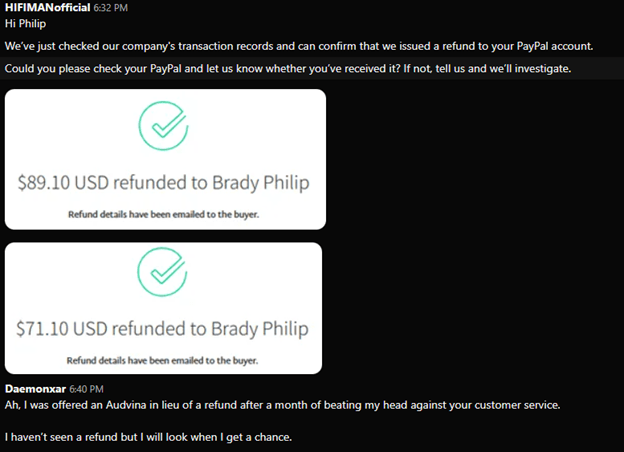Click "Brady Philip" in the $89.10 receipt
The height and width of the screenshot is (452, 624).
(260, 184)
